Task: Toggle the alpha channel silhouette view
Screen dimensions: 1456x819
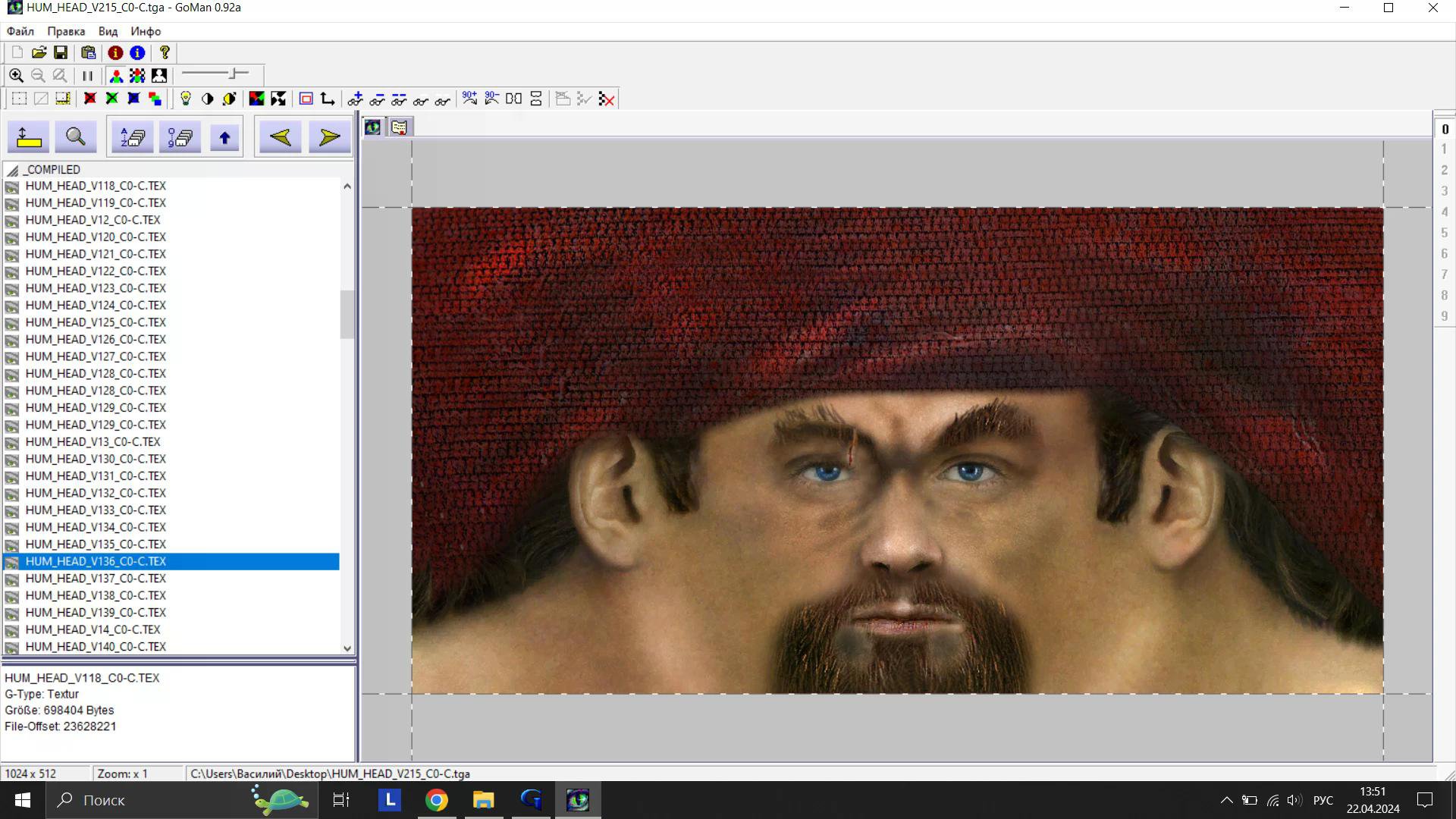Action: 159,76
